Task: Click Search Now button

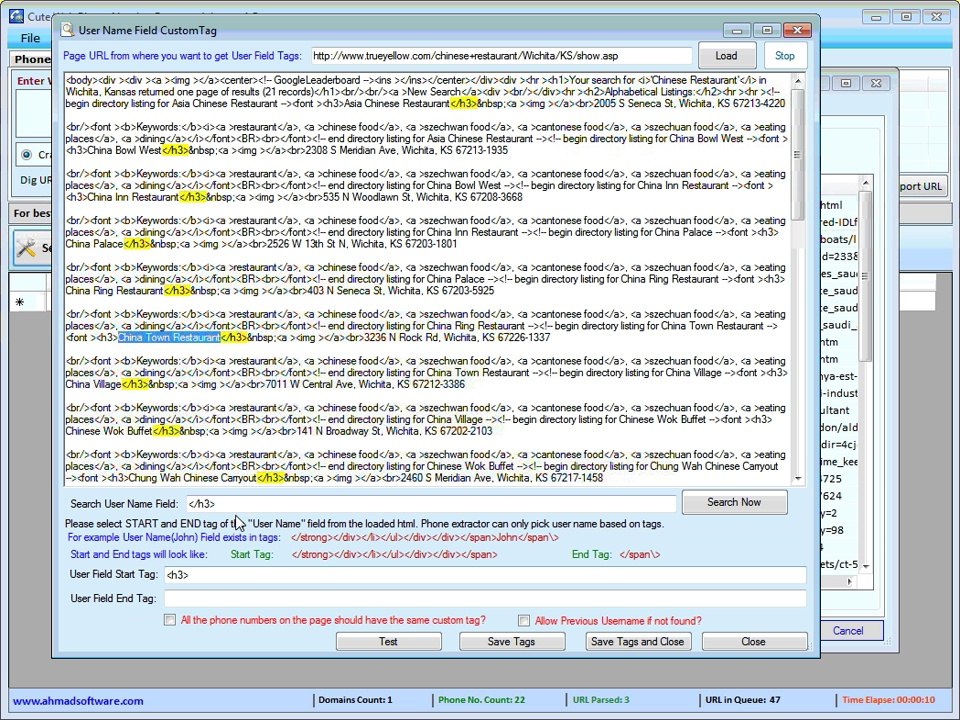Action: [x=734, y=502]
